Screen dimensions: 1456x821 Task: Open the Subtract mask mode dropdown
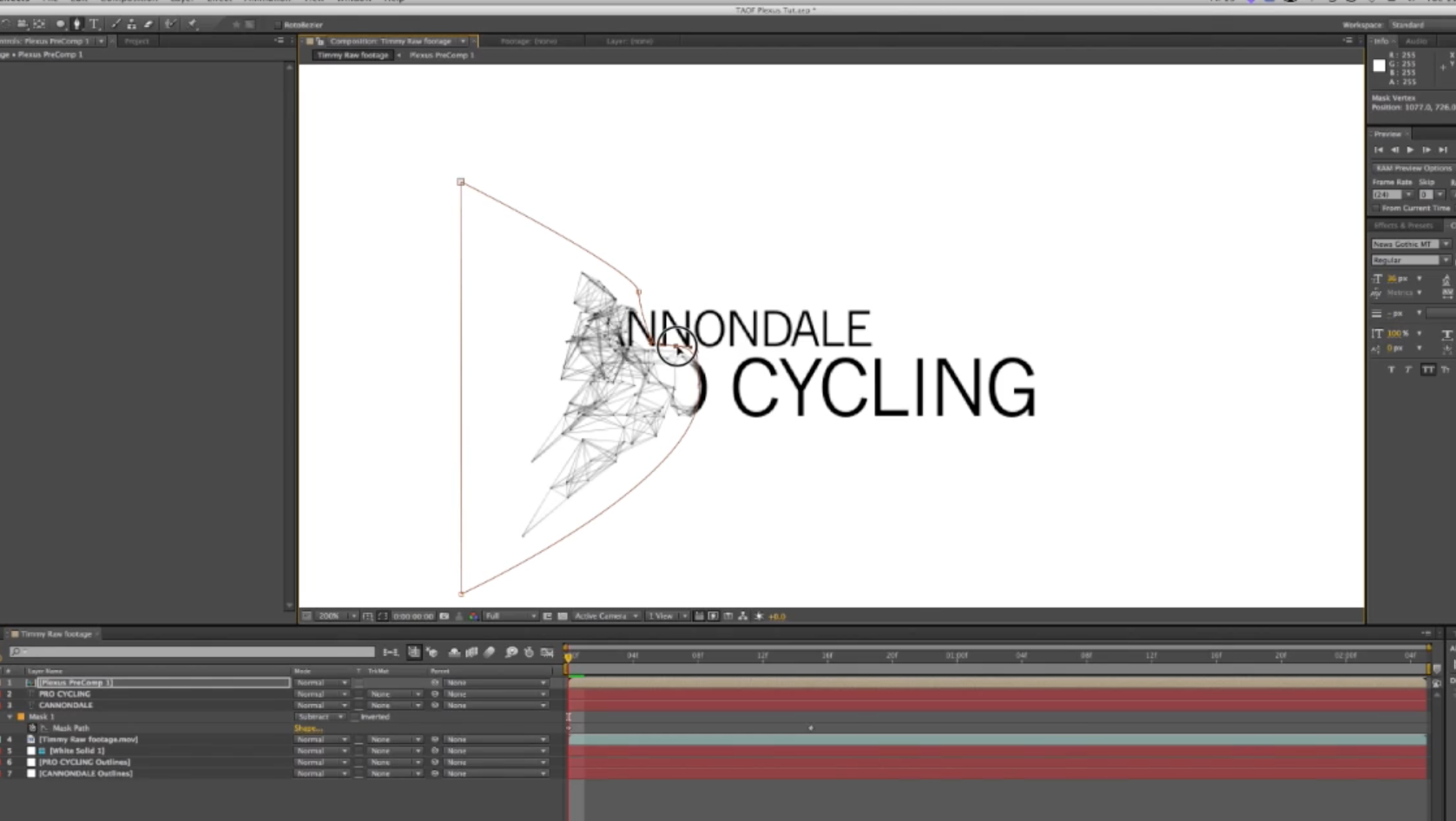pos(321,717)
